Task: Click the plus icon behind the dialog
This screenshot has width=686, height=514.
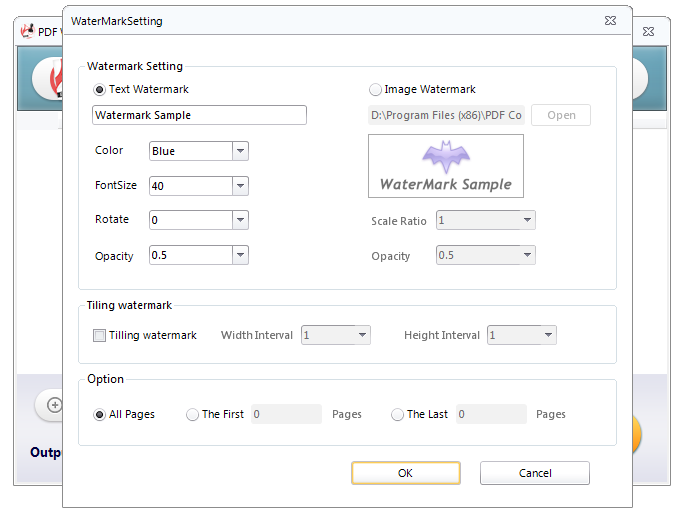Action: click(x=53, y=405)
